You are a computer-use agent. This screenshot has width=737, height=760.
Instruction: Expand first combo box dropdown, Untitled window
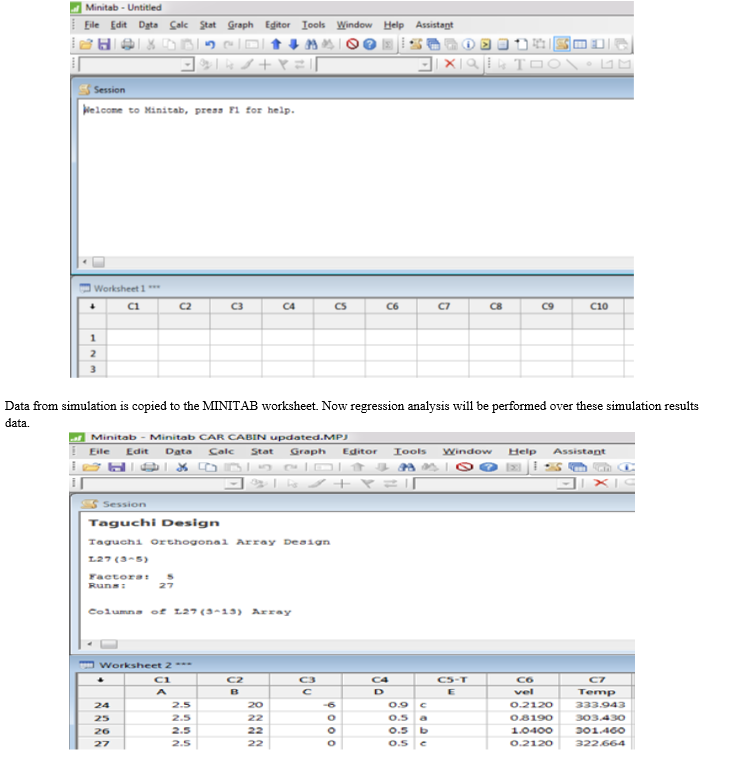click(187, 64)
